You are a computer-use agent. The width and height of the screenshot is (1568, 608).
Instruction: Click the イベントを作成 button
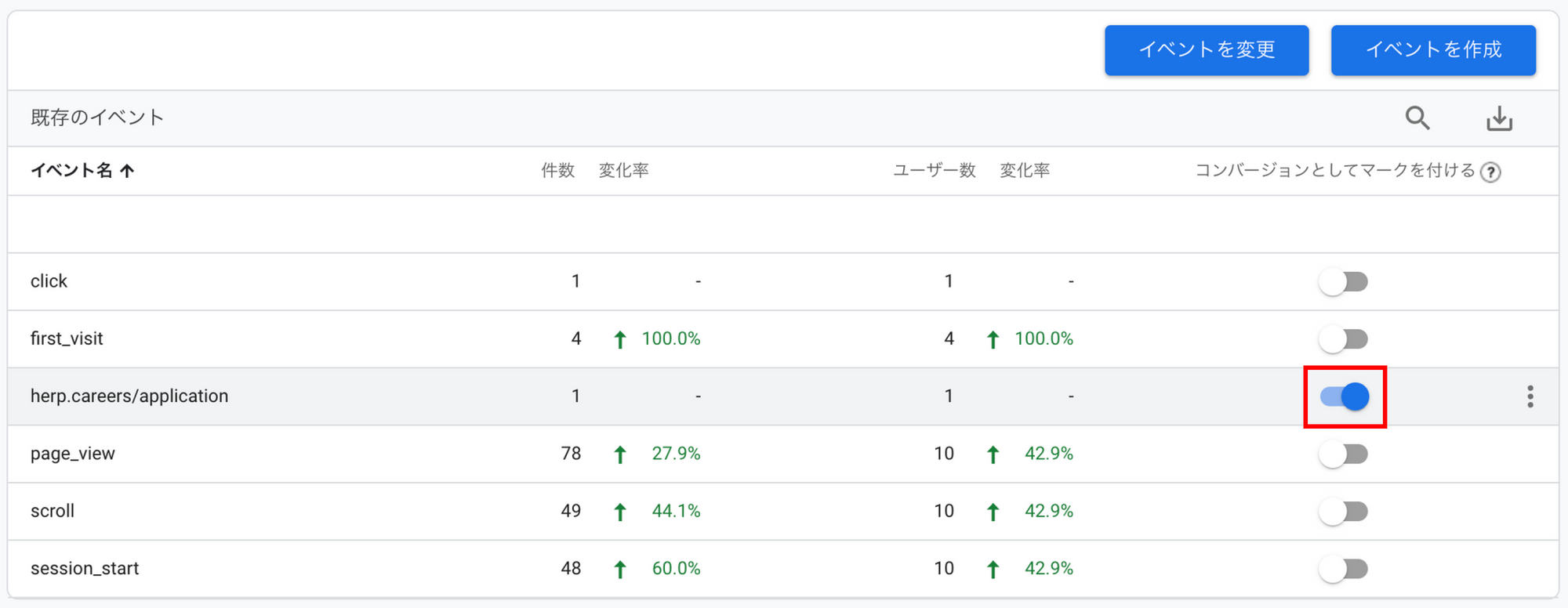point(1432,50)
